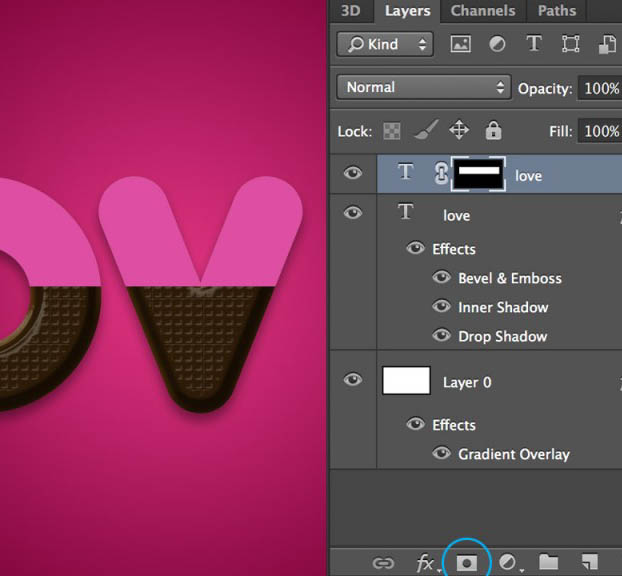Select the love layer mask thumbnail
Viewport: 622px width, 576px height.
click(478, 174)
